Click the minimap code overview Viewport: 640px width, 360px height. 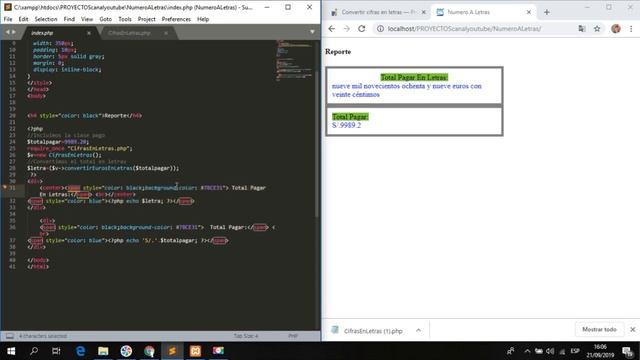pos(293,60)
